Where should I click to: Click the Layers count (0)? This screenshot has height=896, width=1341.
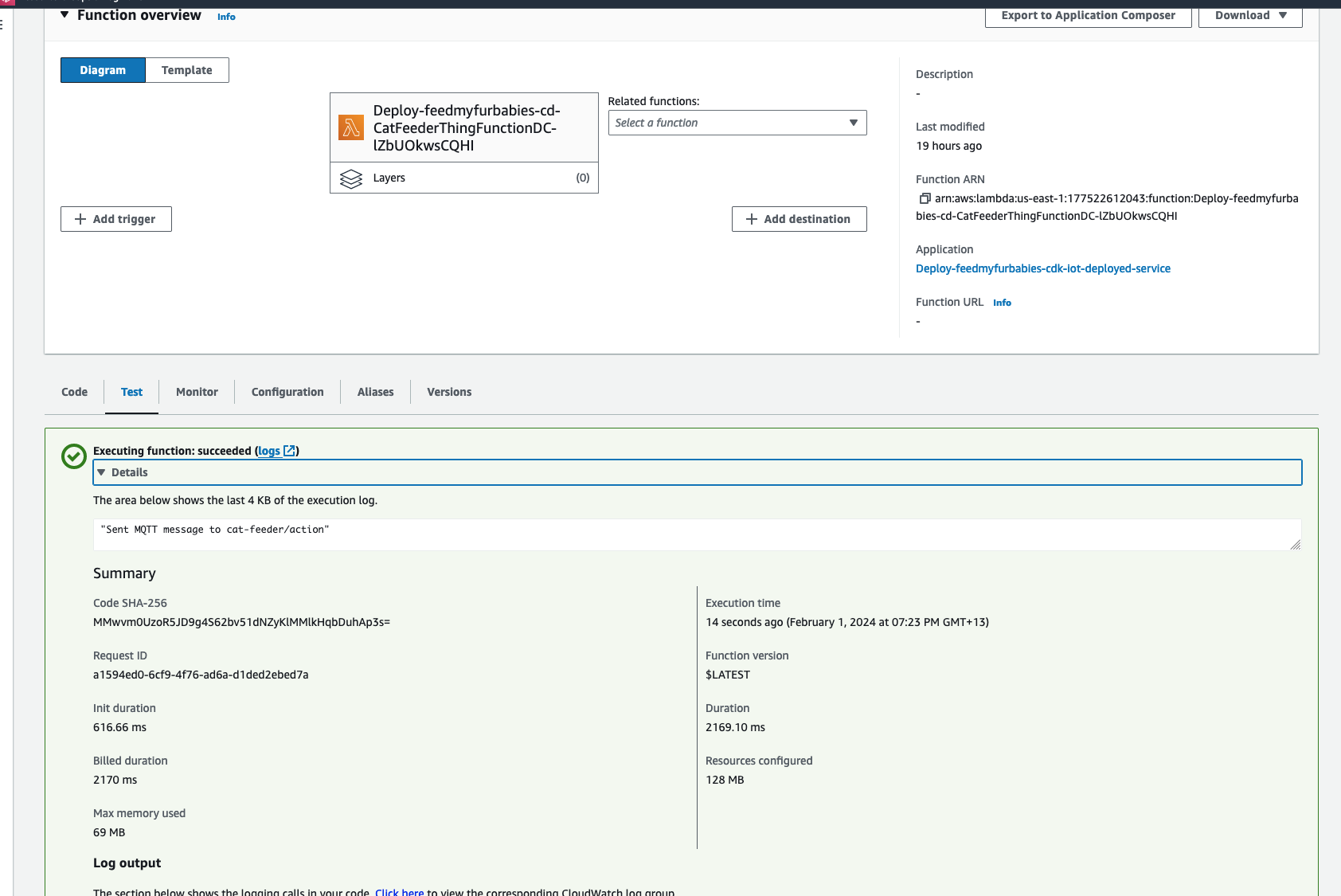[x=583, y=178]
